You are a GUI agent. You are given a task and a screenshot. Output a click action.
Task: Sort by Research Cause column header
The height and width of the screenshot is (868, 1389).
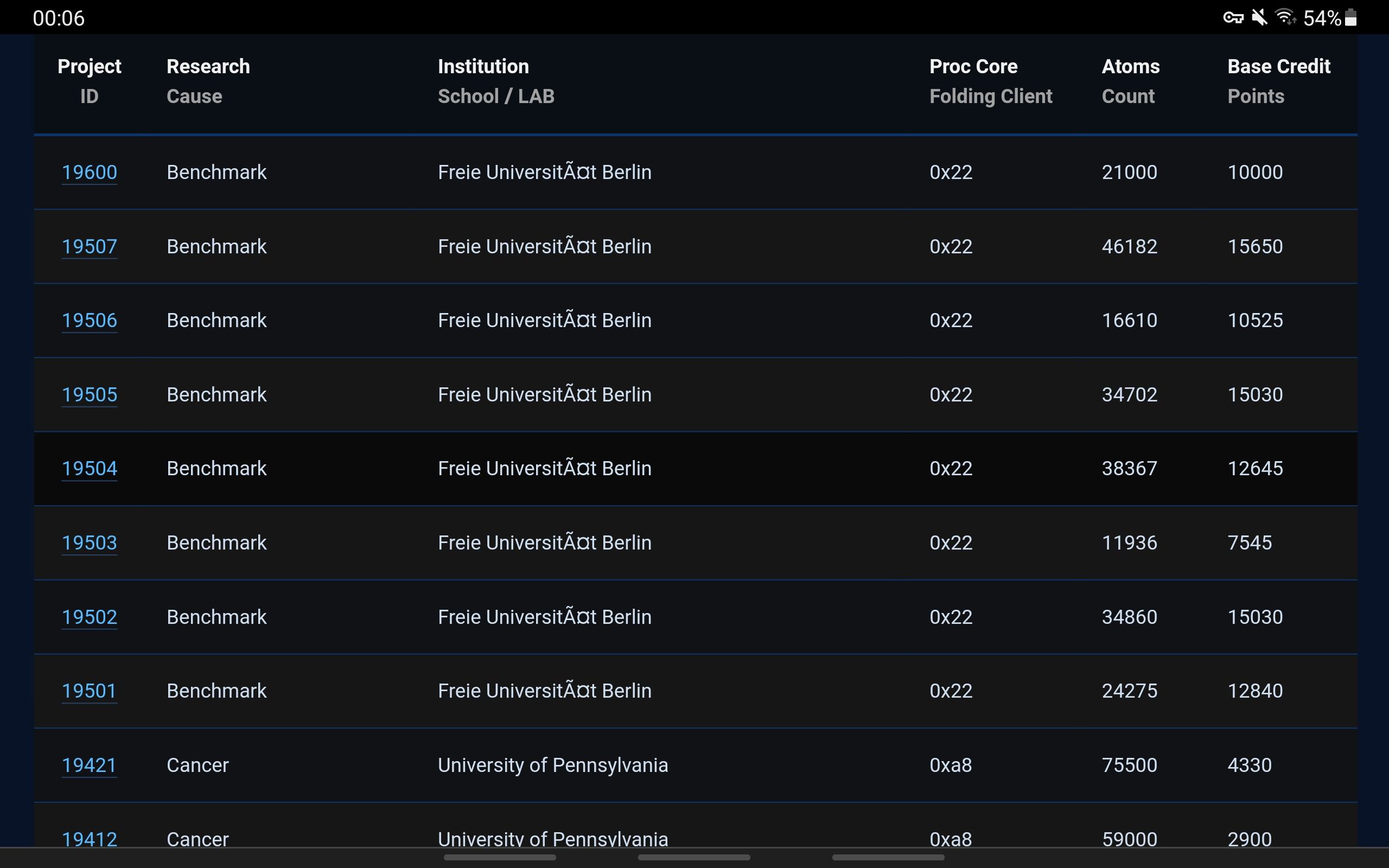pyautogui.click(x=208, y=81)
